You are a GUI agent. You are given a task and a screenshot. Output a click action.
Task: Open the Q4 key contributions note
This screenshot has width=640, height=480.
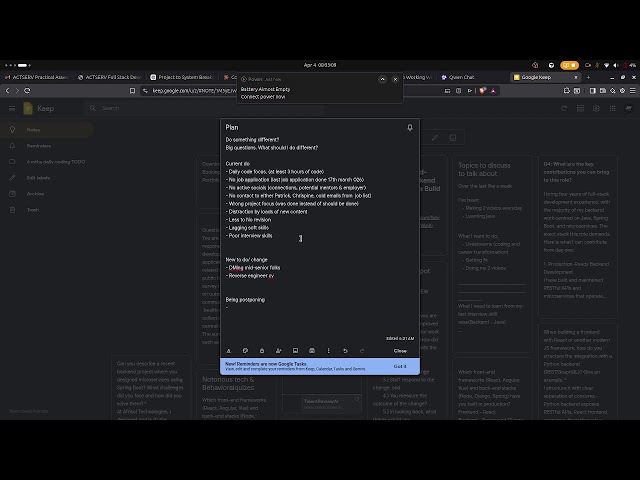point(578,236)
